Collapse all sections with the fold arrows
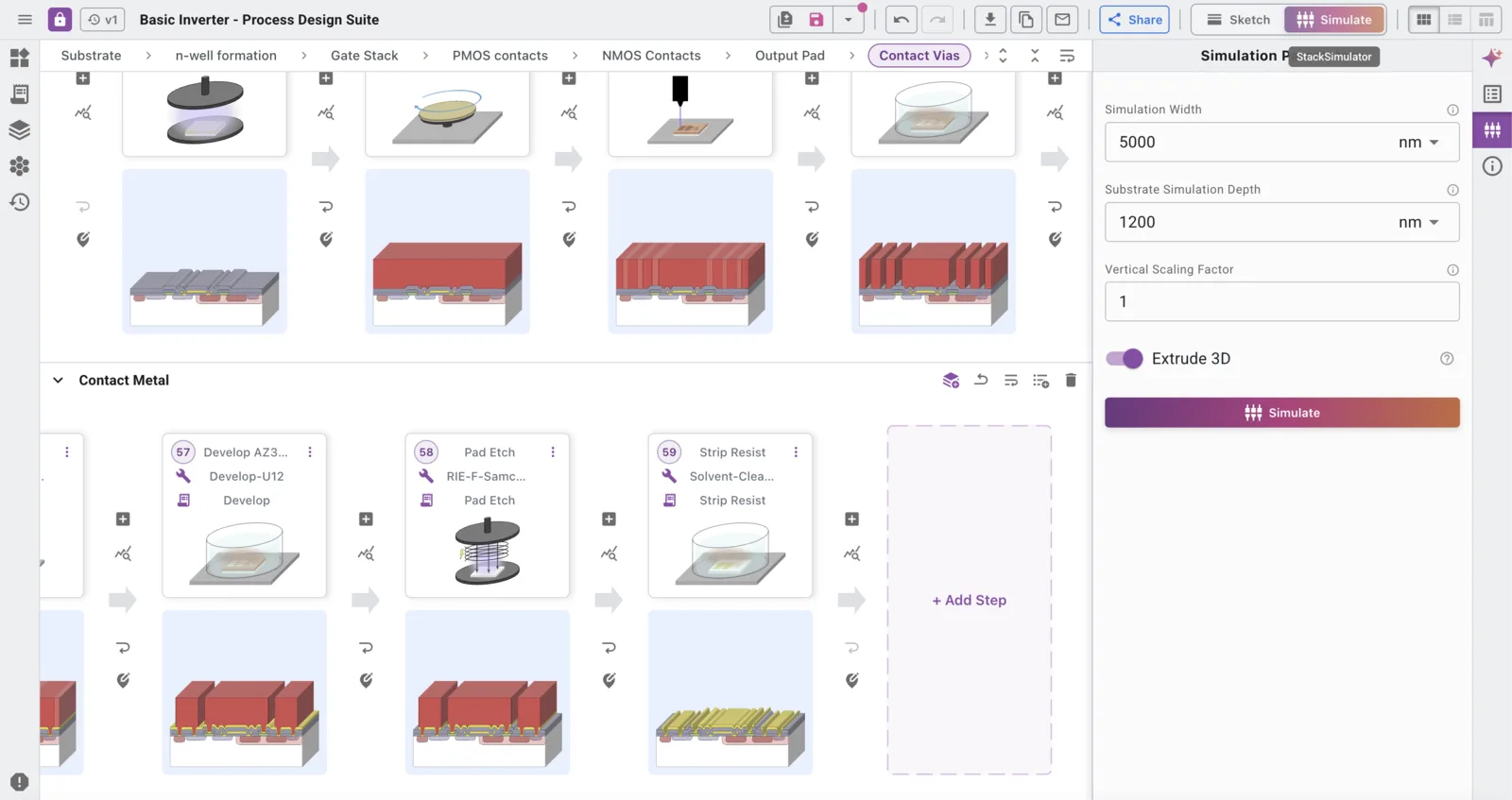Viewport: 1512px width, 800px height. 1035,56
